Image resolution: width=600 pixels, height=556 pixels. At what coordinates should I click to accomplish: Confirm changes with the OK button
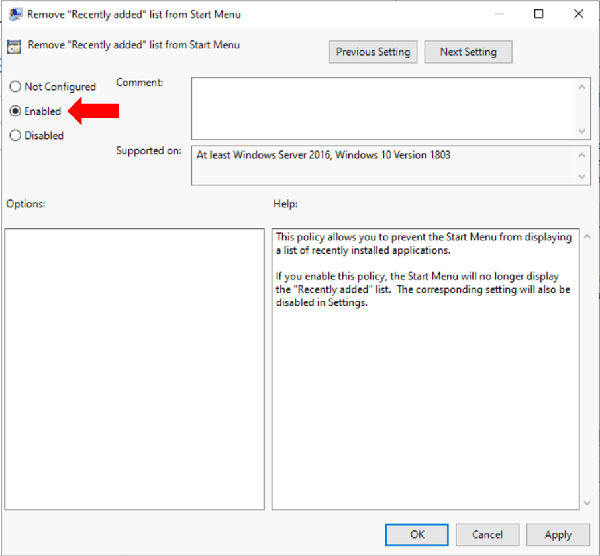pos(418,534)
